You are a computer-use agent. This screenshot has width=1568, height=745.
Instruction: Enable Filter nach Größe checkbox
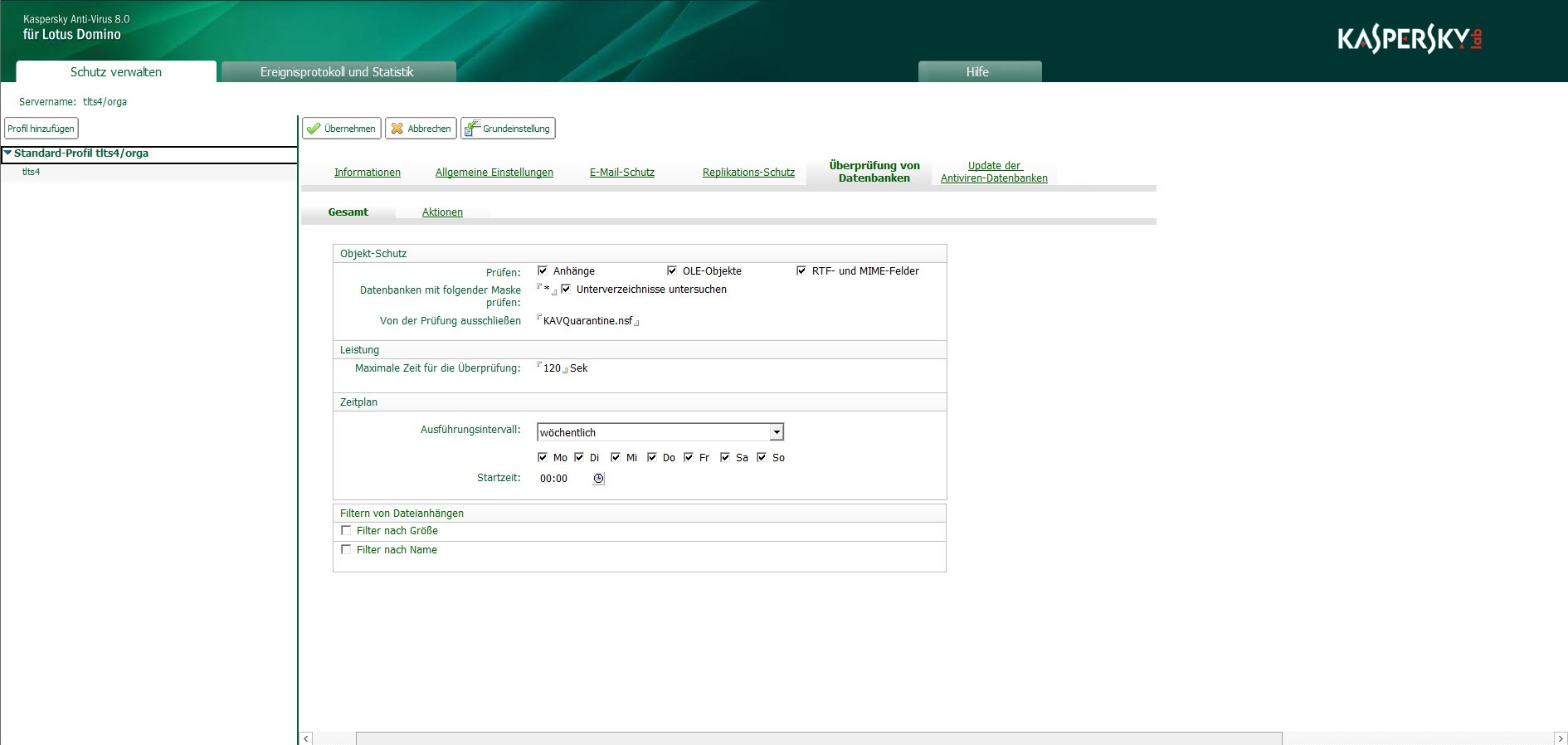[346, 530]
